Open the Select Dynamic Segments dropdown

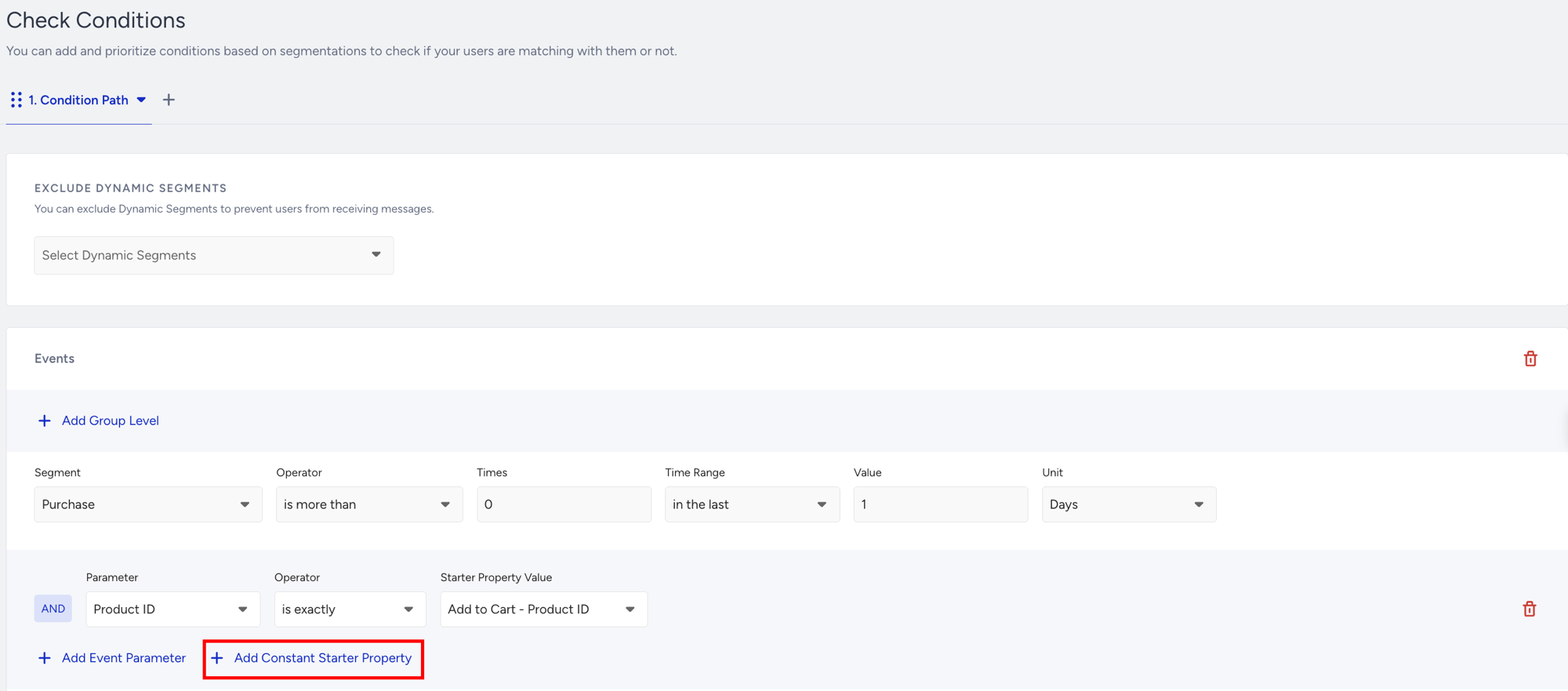214,255
